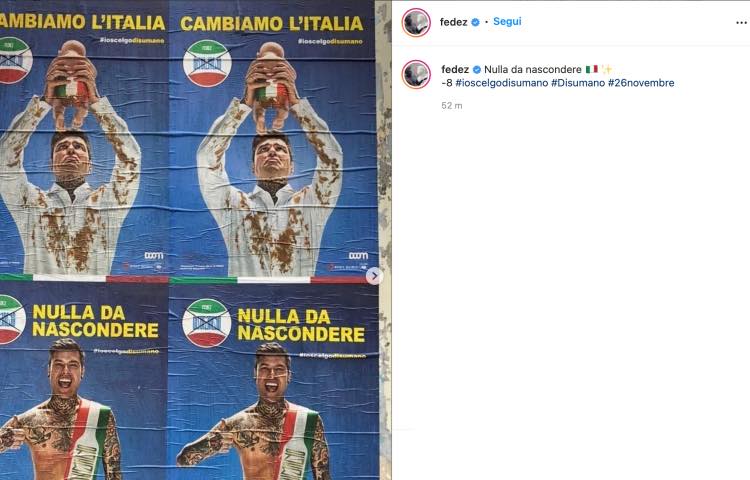
Task: Click verified badge in caption line
Action: point(477,69)
